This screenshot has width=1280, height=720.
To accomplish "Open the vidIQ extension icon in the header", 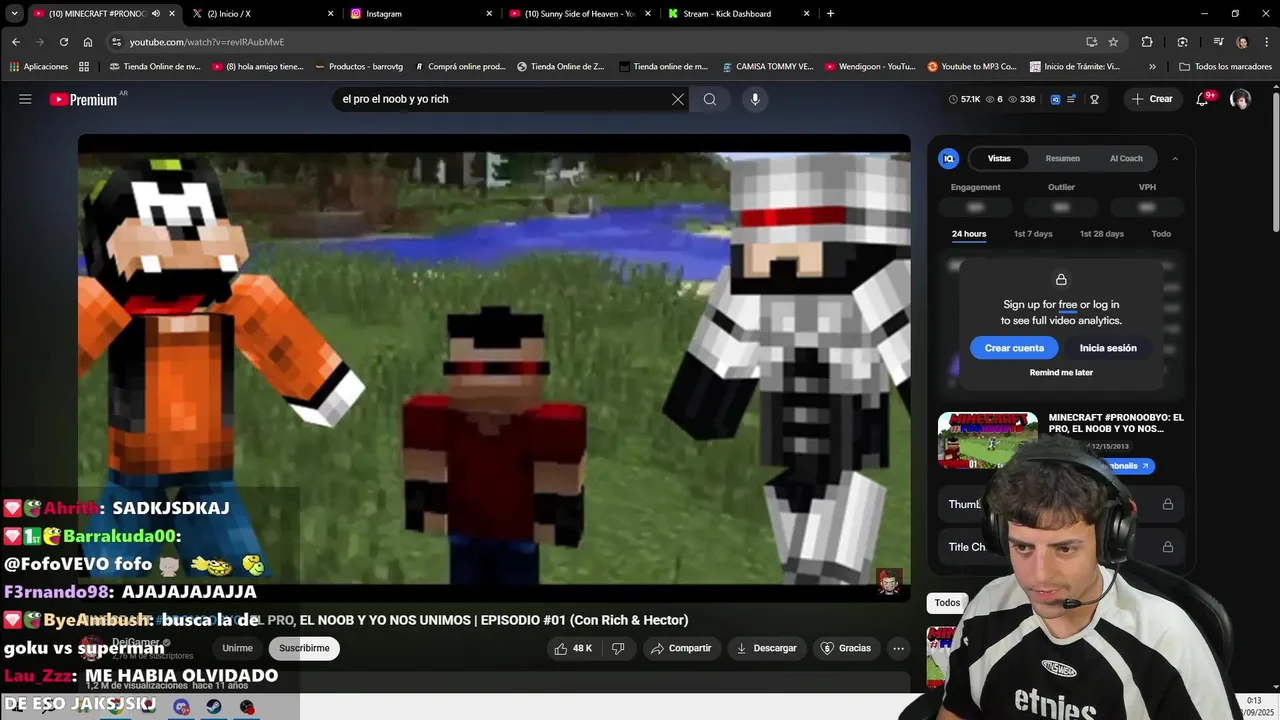I will 1055,99.
